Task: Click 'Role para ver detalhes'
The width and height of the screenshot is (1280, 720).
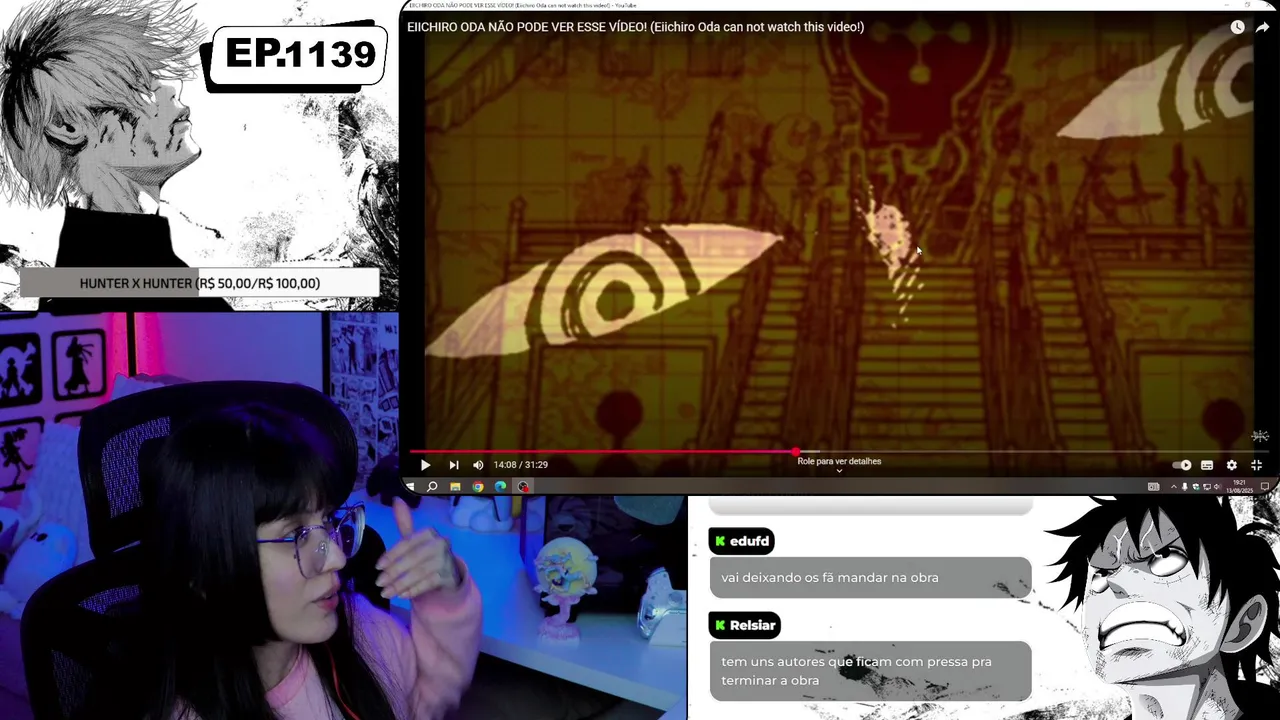Action: [839, 461]
